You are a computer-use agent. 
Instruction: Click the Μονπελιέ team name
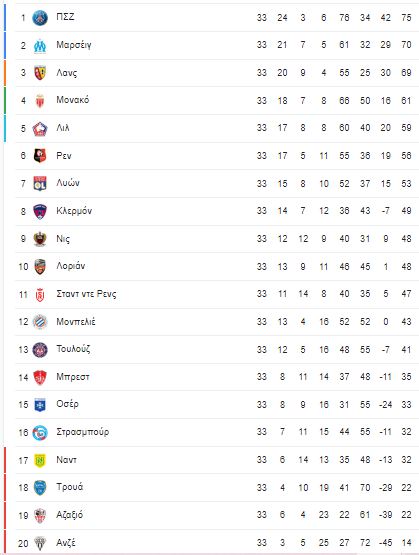coord(76,321)
